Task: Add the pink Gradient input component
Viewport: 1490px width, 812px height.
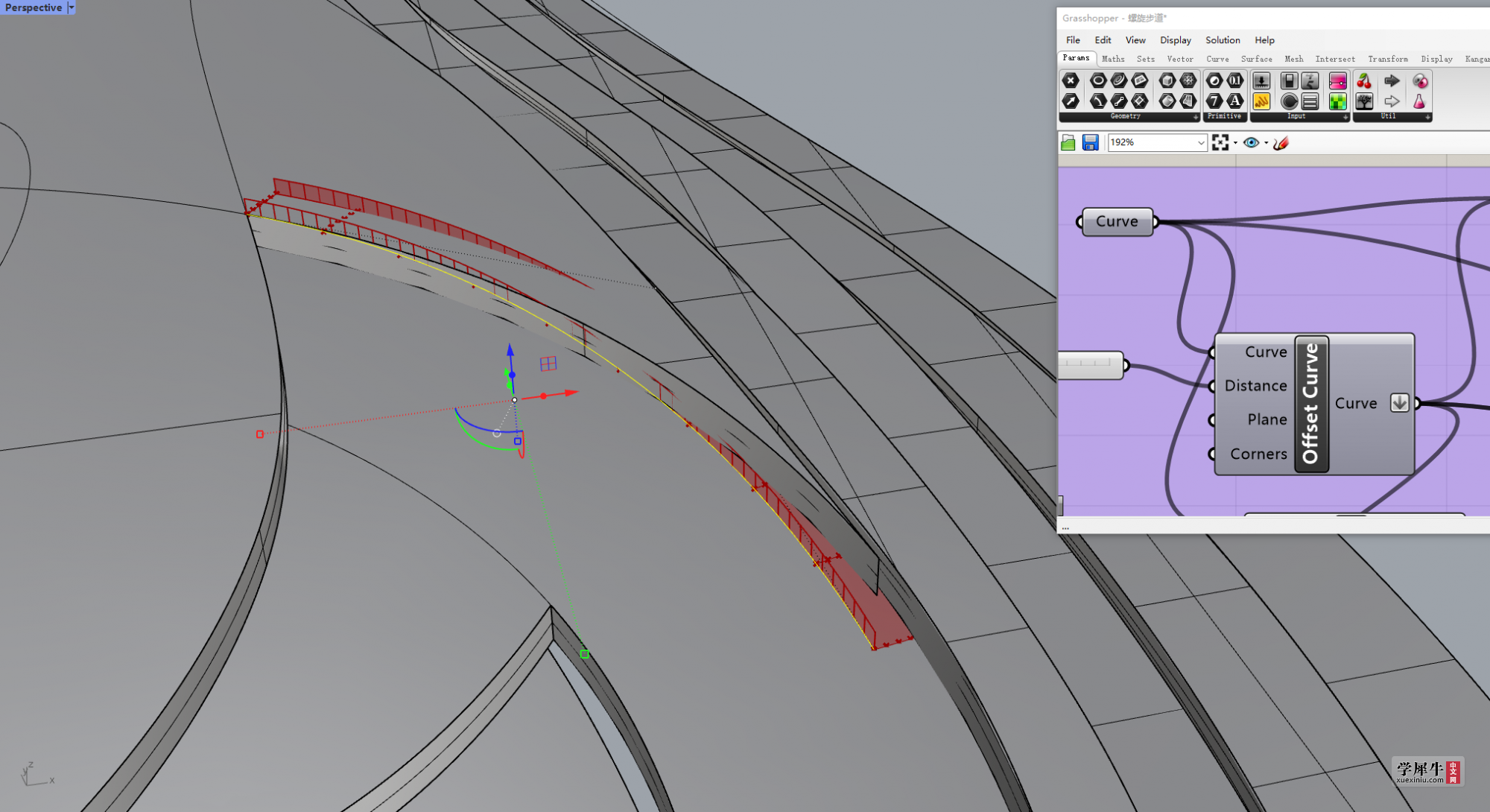Action: coord(1337,80)
